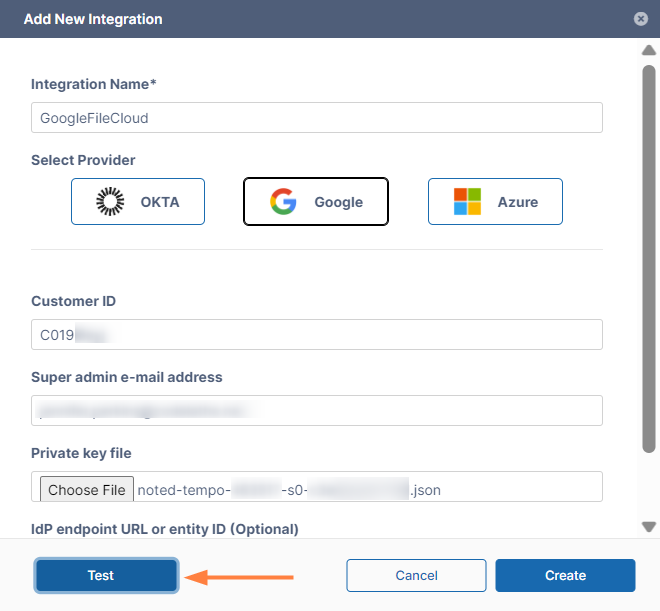Focus the Integration Name text field
The width and height of the screenshot is (660, 611).
(x=316, y=118)
